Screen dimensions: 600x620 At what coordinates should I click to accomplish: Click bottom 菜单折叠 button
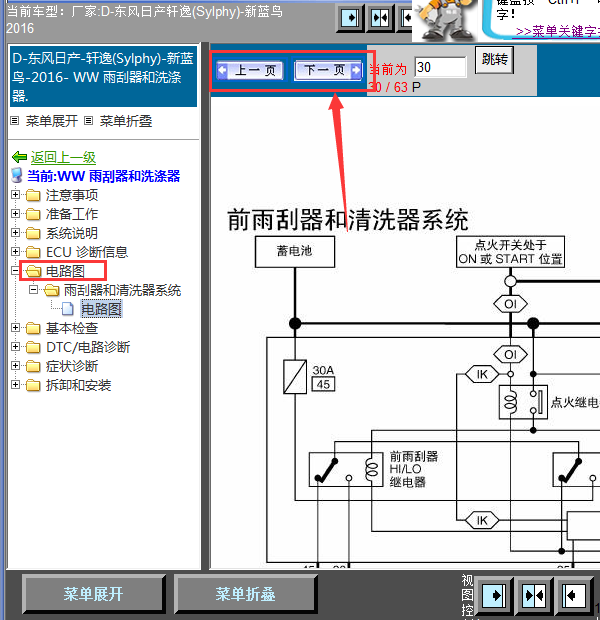[246, 594]
